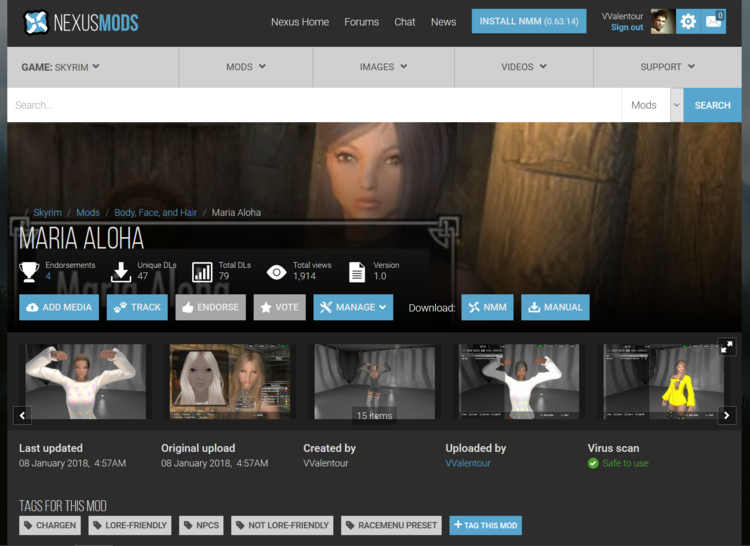Open Nexus Home link
Image resolution: width=750 pixels, height=546 pixels.
(x=300, y=22)
